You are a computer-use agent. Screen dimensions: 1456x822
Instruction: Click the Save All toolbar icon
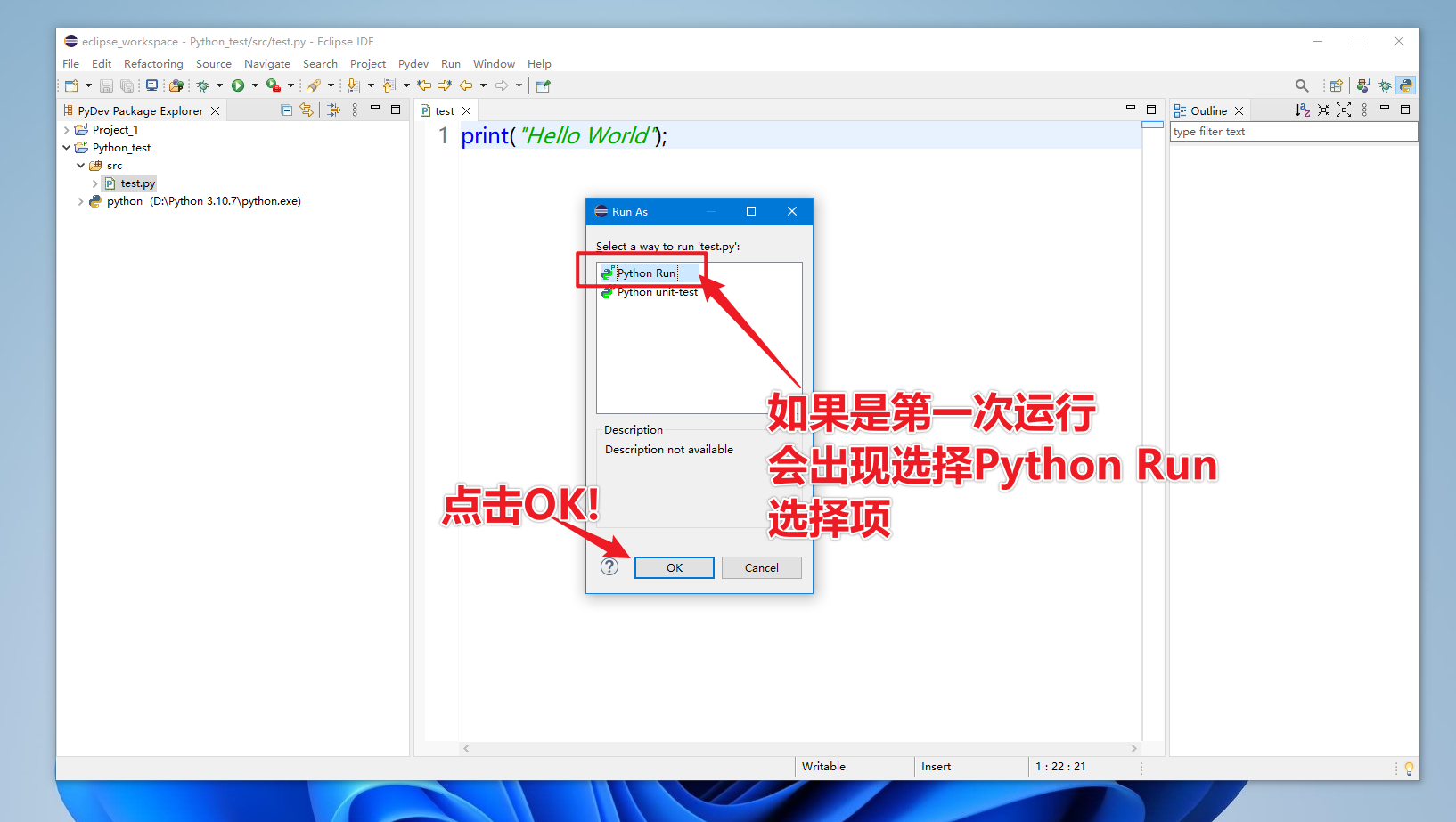point(127,85)
